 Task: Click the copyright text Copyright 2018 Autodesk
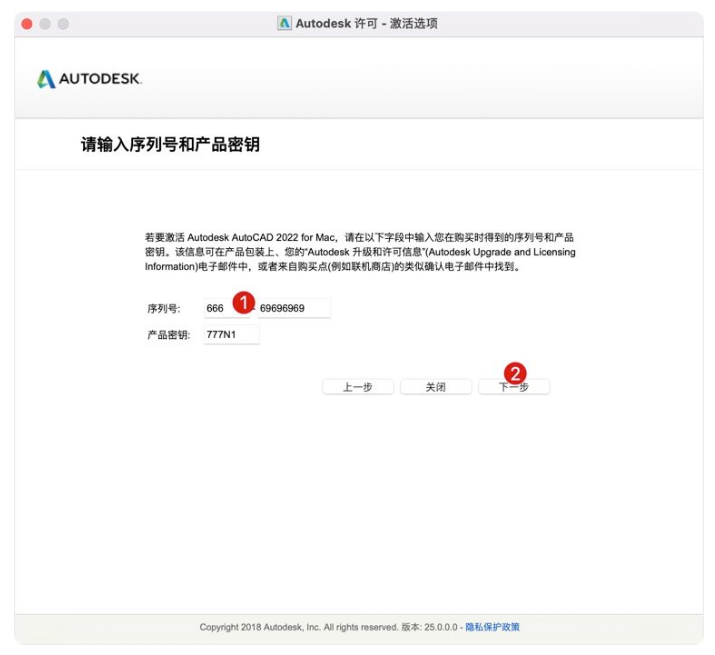(x=260, y=627)
